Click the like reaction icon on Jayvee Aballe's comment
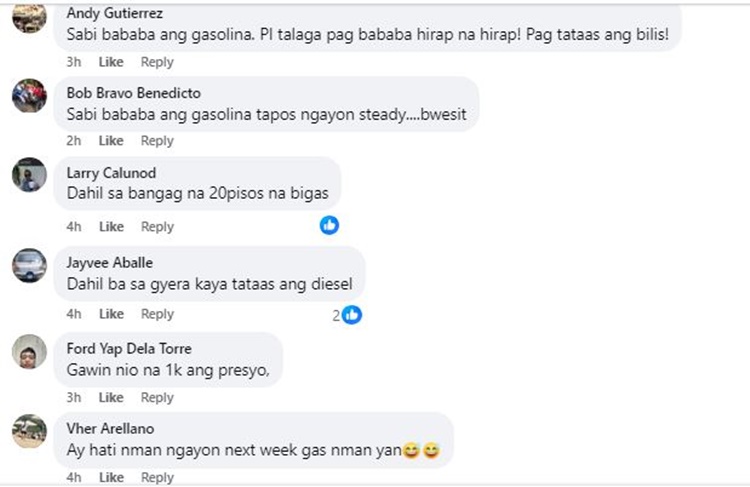The height and width of the screenshot is (487, 750). [x=353, y=315]
